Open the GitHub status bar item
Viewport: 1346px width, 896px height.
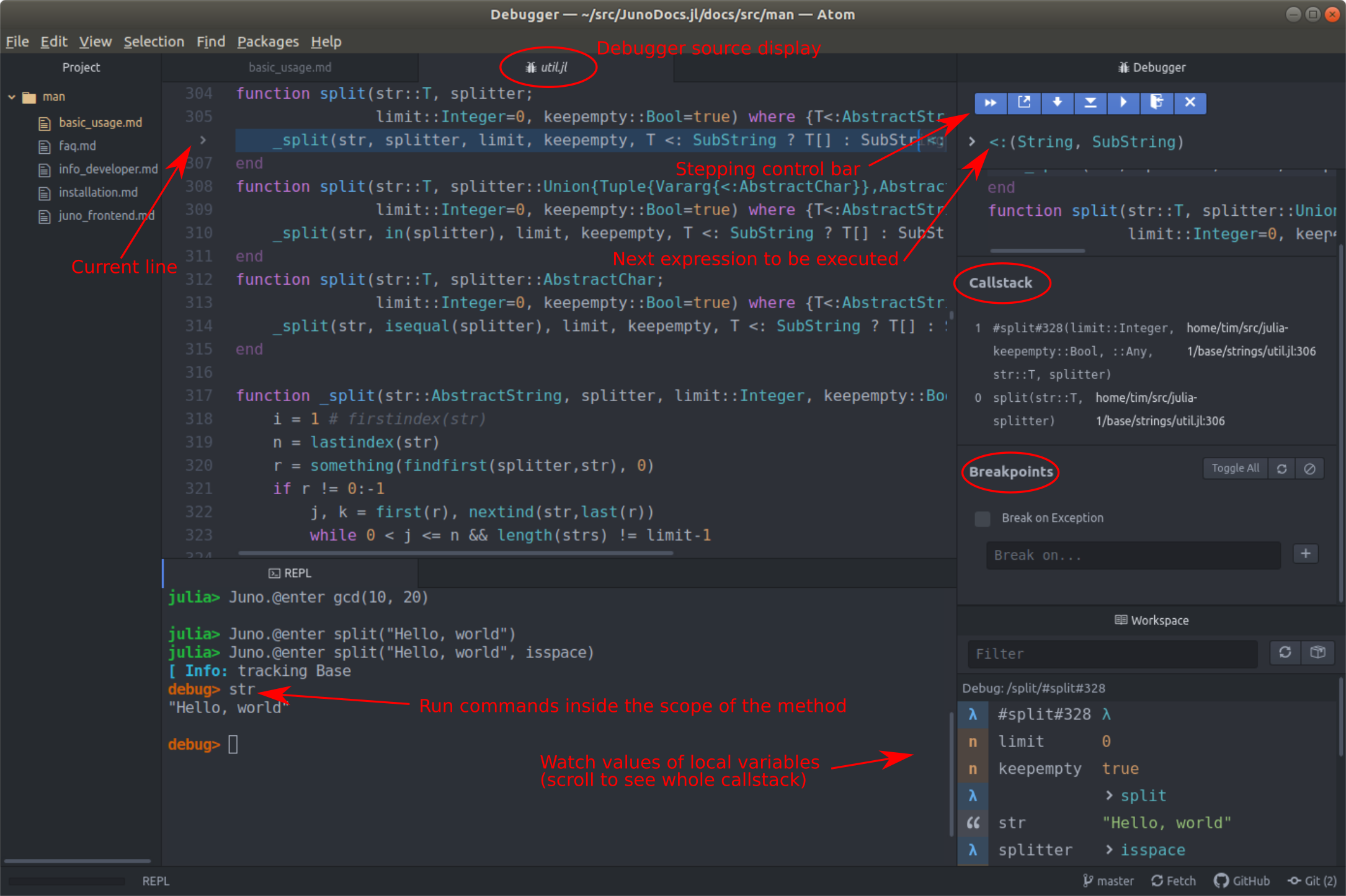1241,881
